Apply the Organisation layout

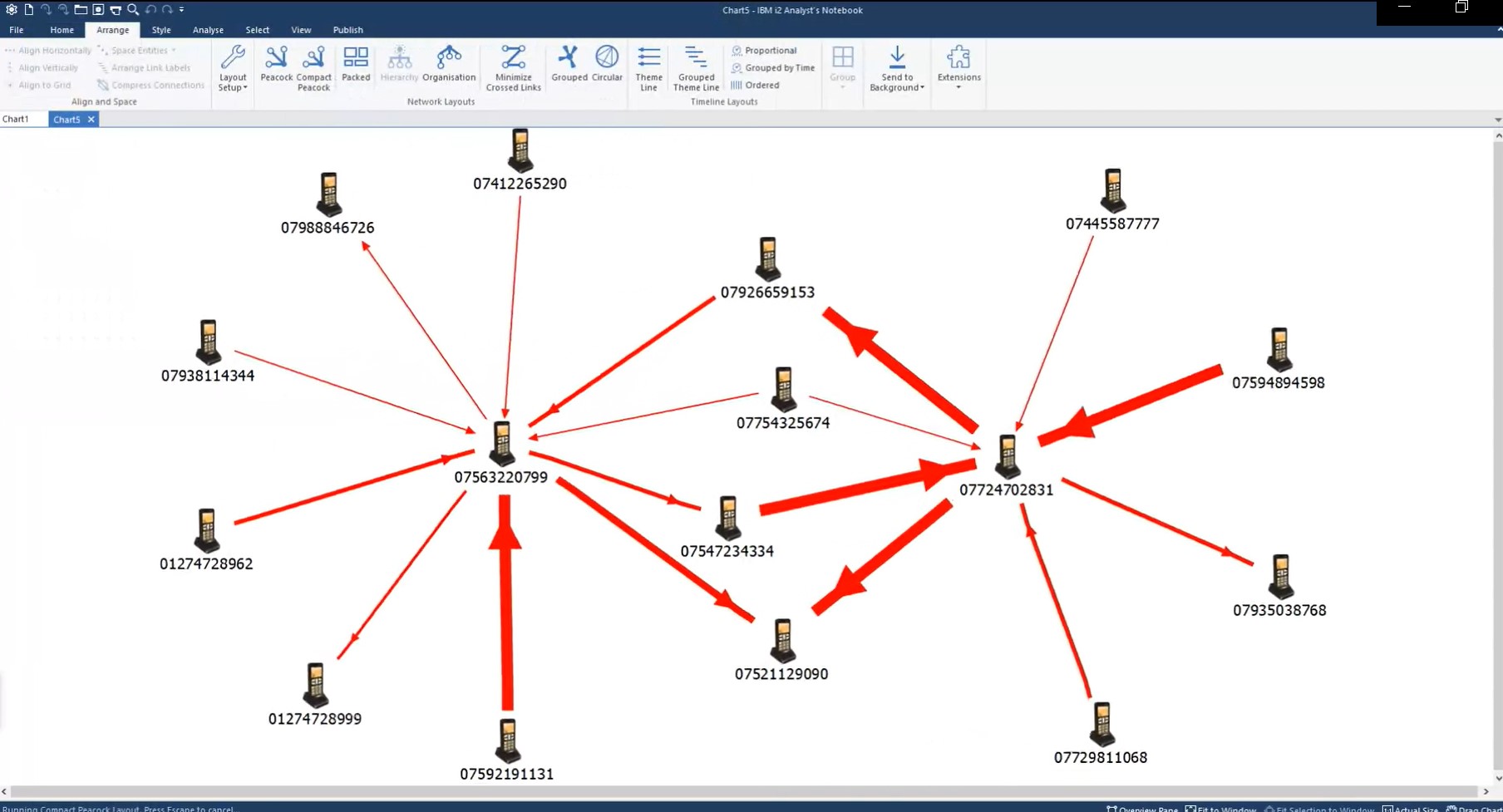click(448, 66)
